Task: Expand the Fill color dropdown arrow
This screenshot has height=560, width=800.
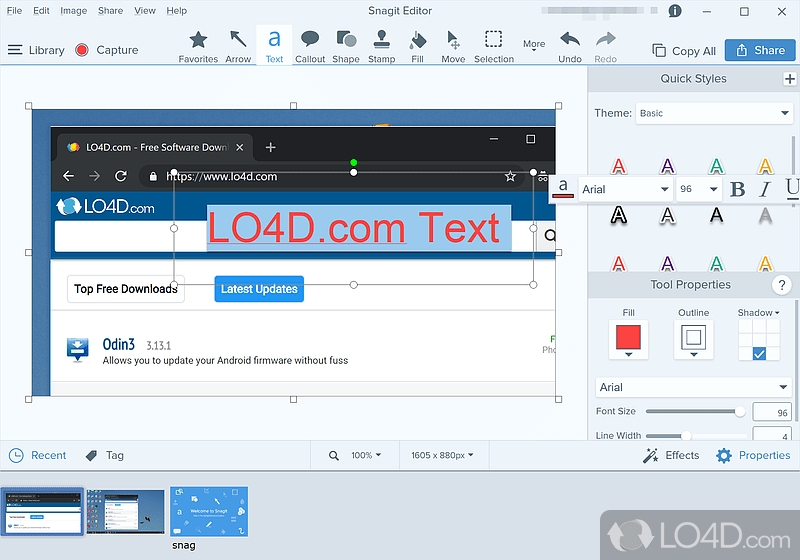Action: tap(629, 354)
